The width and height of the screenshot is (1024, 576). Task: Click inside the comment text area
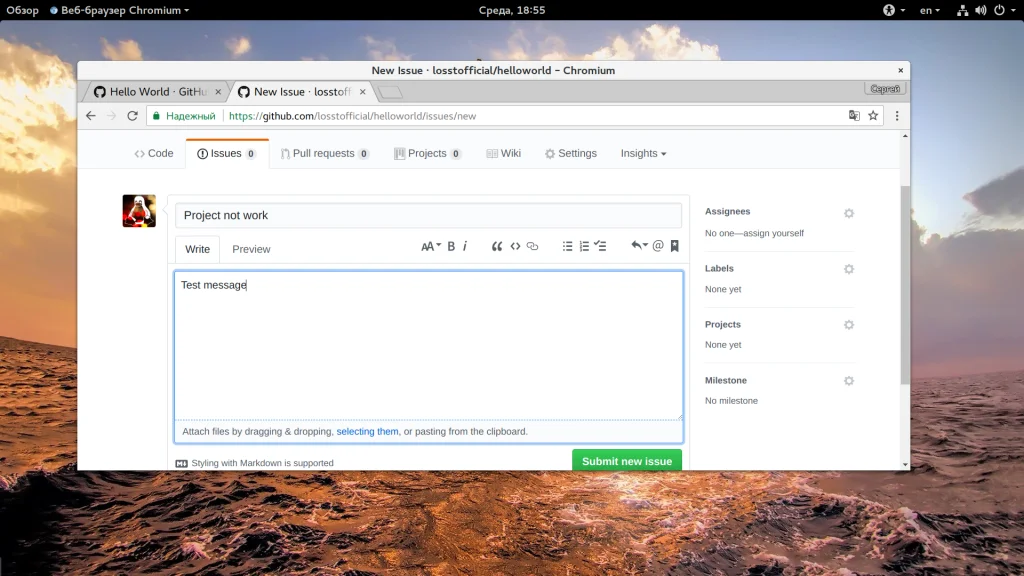coord(428,345)
